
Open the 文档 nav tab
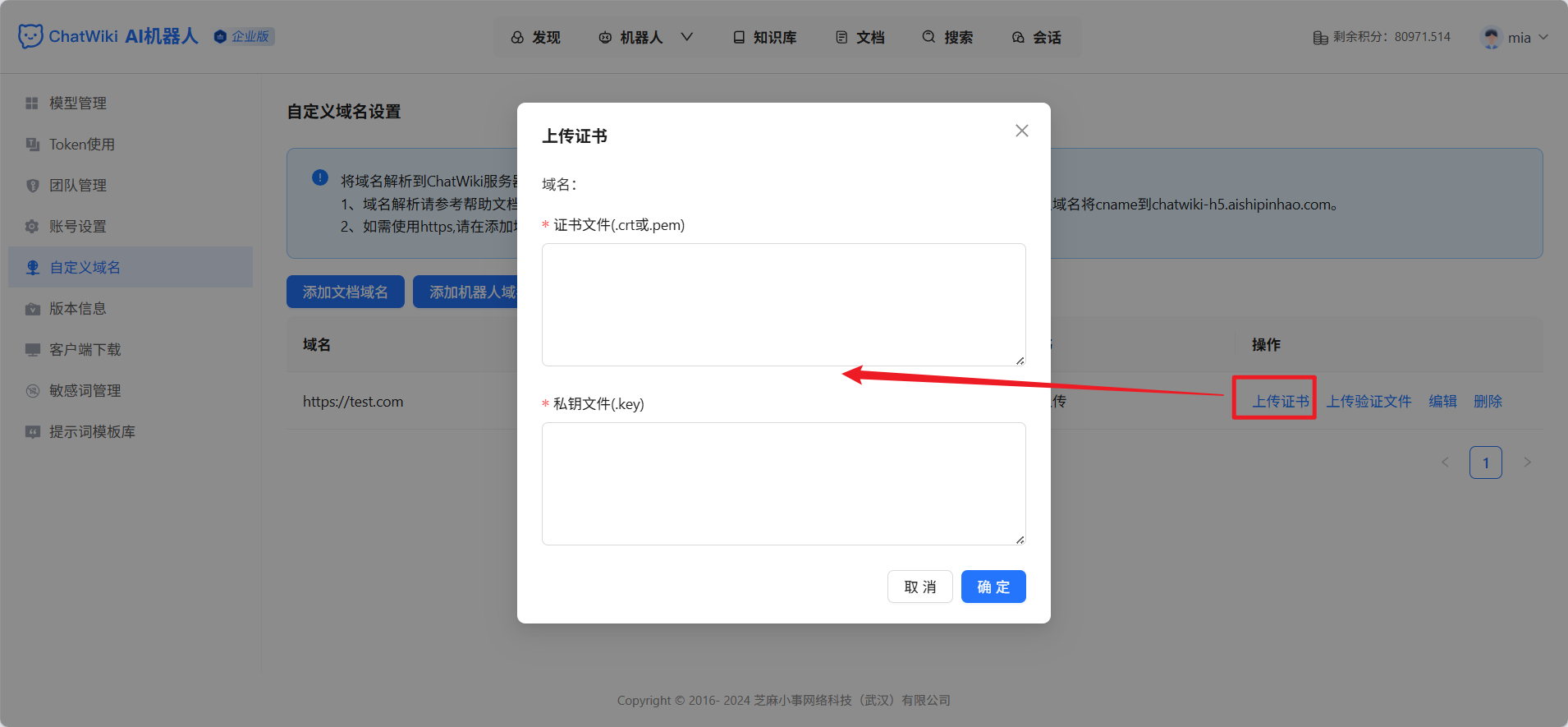[860, 37]
